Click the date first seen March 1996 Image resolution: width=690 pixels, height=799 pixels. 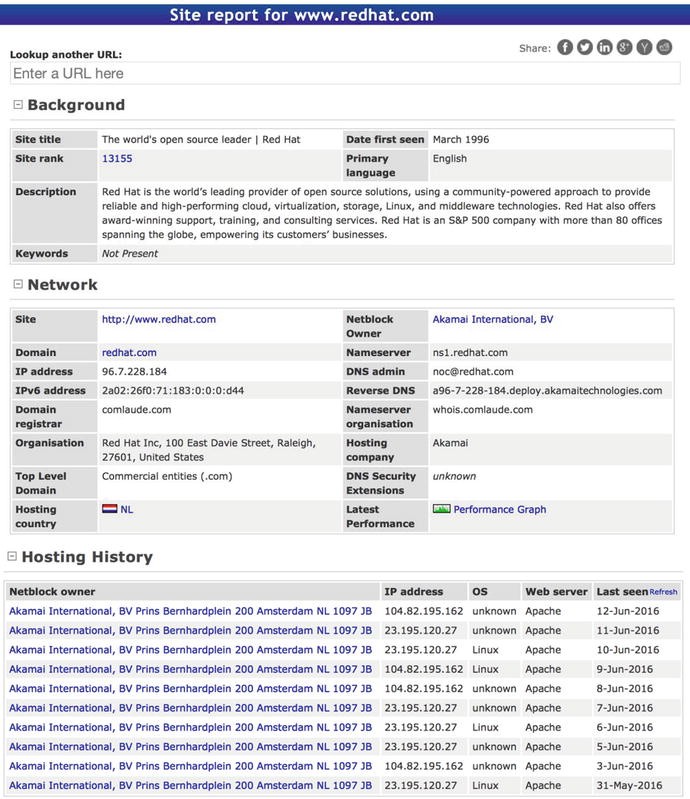(461, 140)
